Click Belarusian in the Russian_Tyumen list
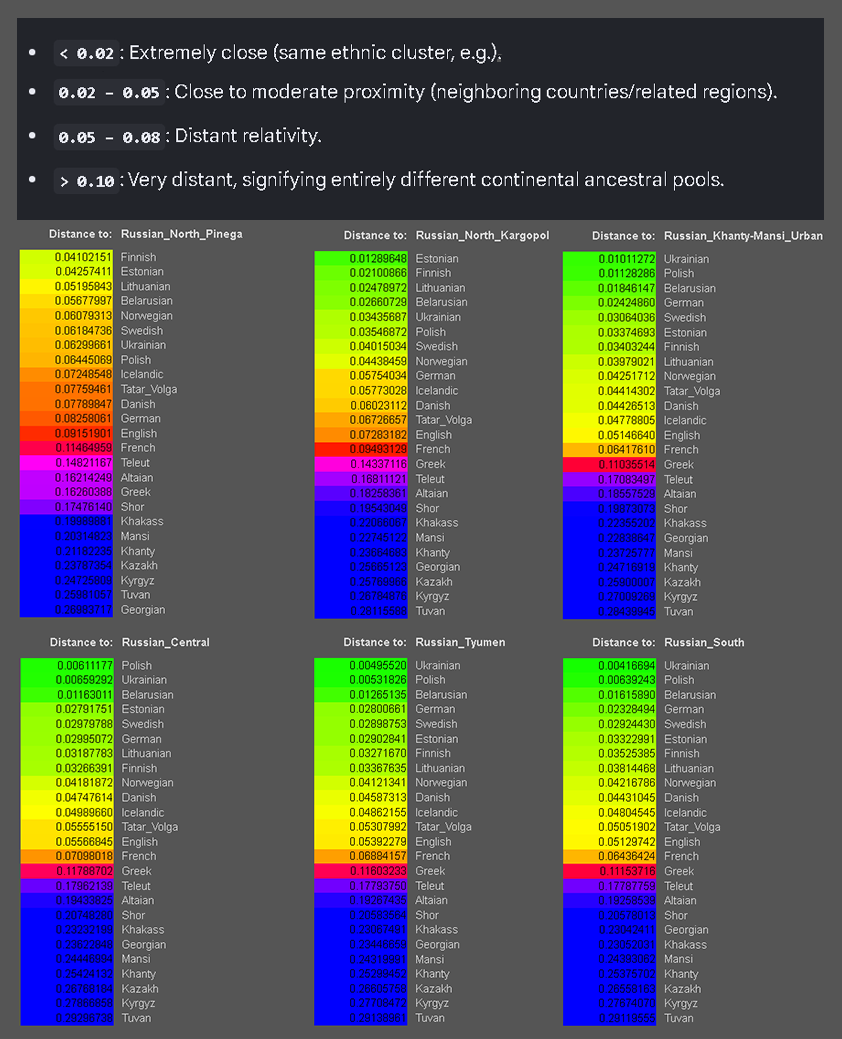Image resolution: width=842 pixels, height=1039 pixels. [441, 694]
